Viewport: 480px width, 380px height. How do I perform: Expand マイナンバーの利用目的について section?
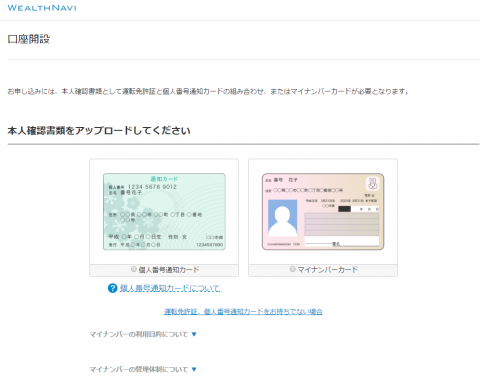click(x=143, y=334)
